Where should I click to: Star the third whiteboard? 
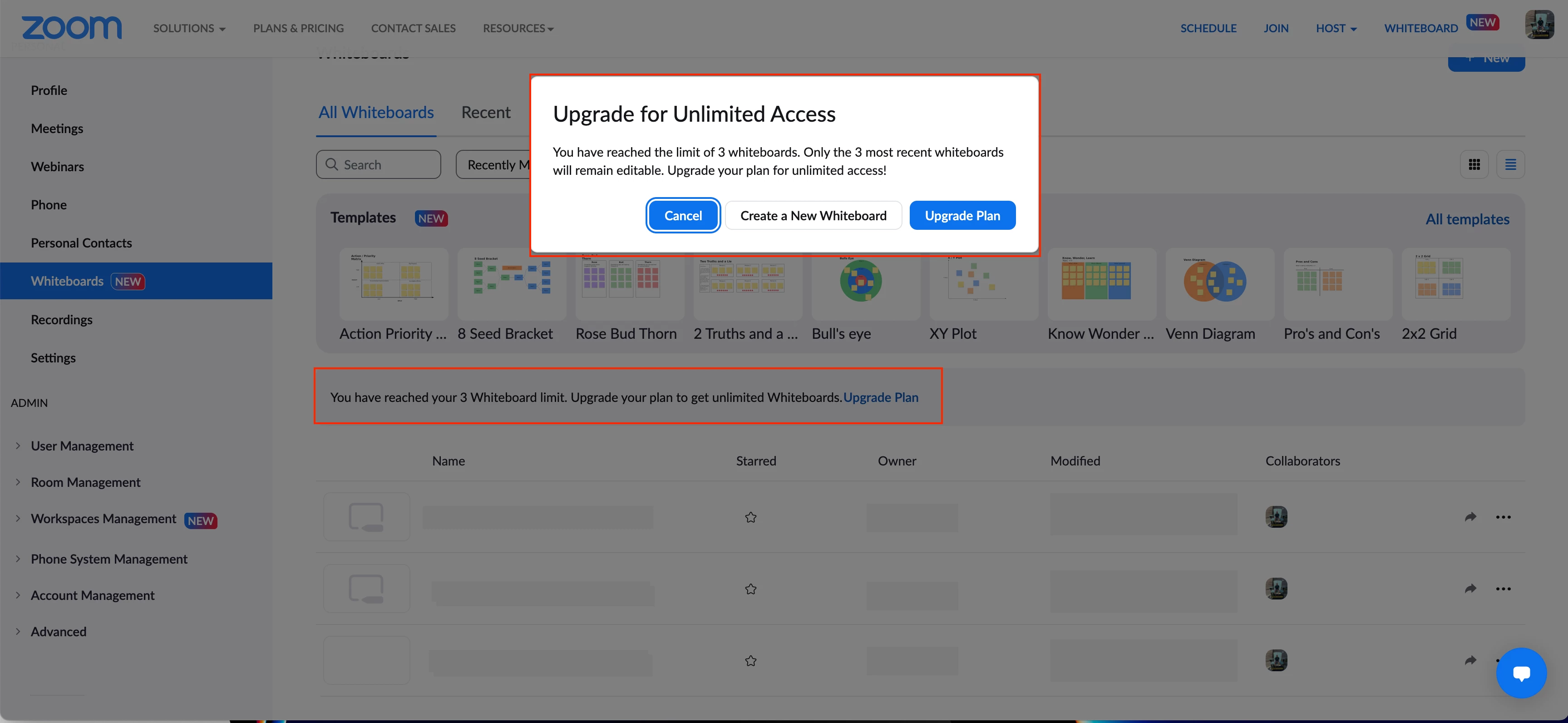pos(750,661)
